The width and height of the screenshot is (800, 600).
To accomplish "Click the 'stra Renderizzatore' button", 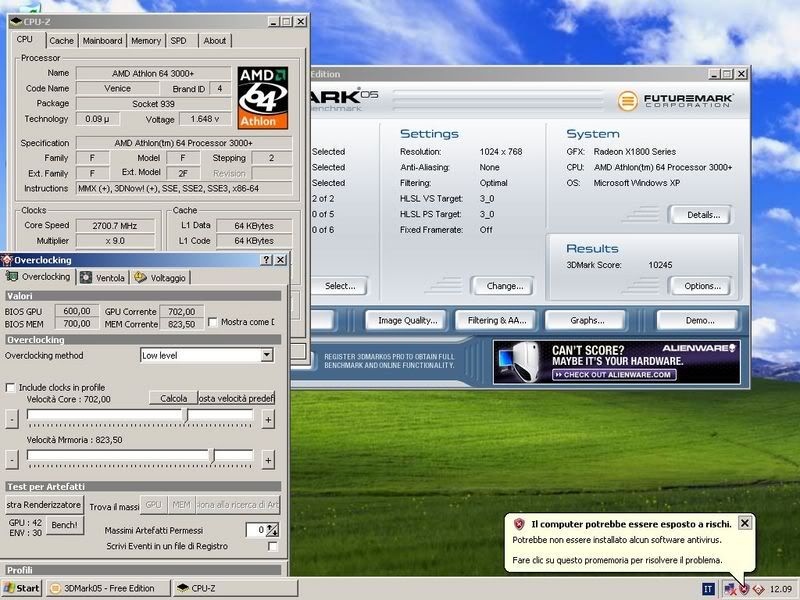I will point(43,505).
